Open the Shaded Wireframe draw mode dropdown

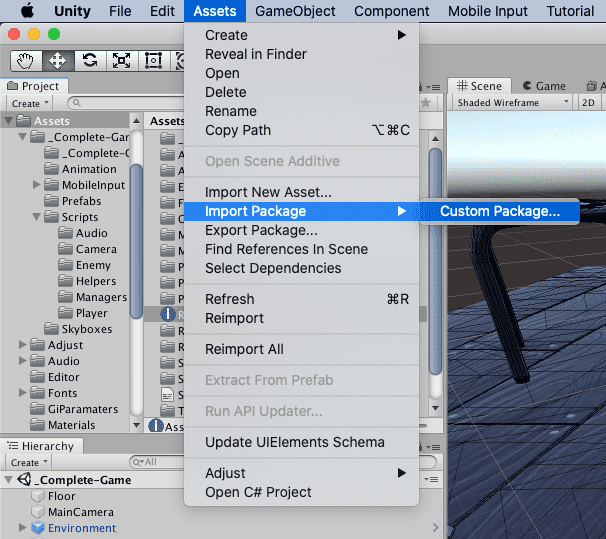(x=512, y=102)
